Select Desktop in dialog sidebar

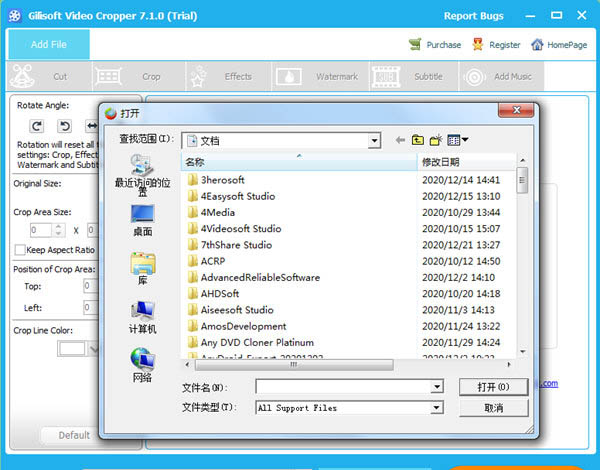click(x=142, y=221)
